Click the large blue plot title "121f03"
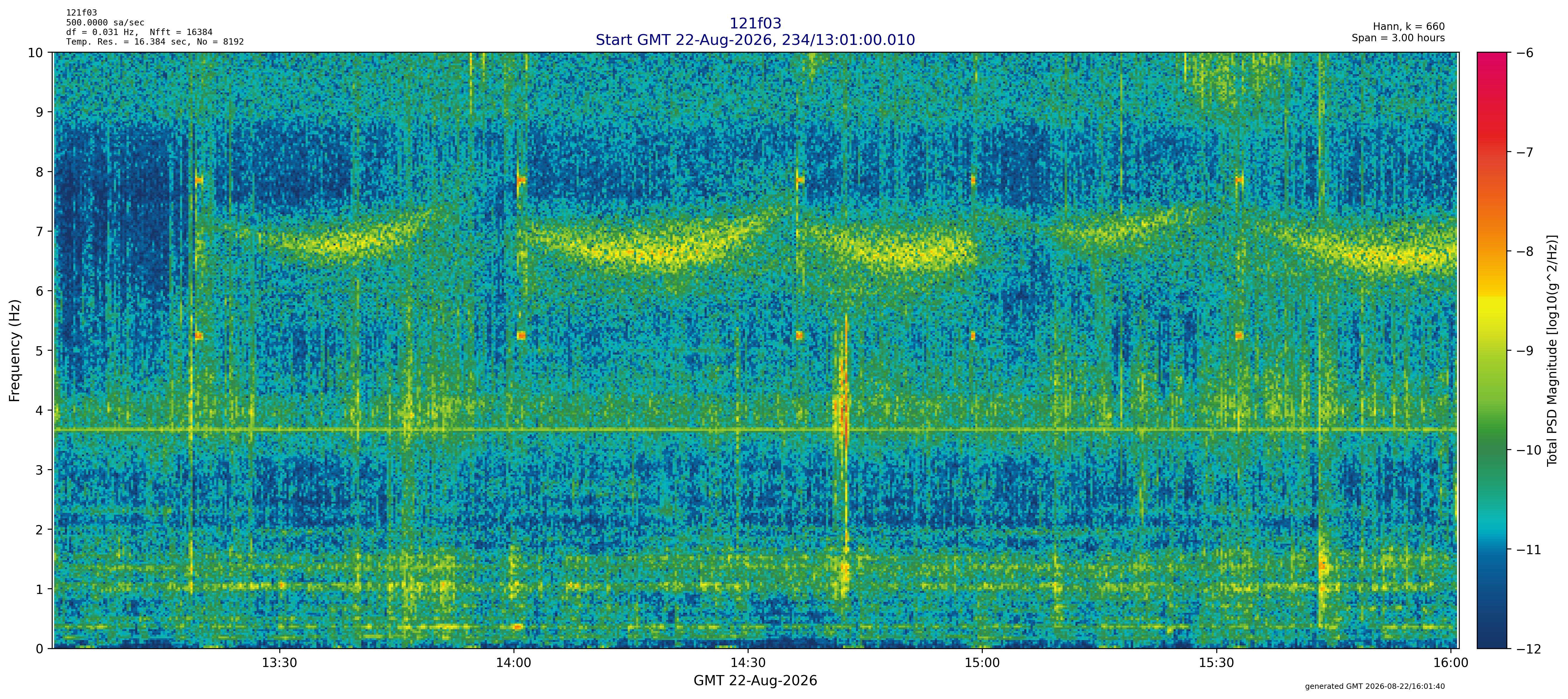The image size is (1568, 699). pos(755,23)
